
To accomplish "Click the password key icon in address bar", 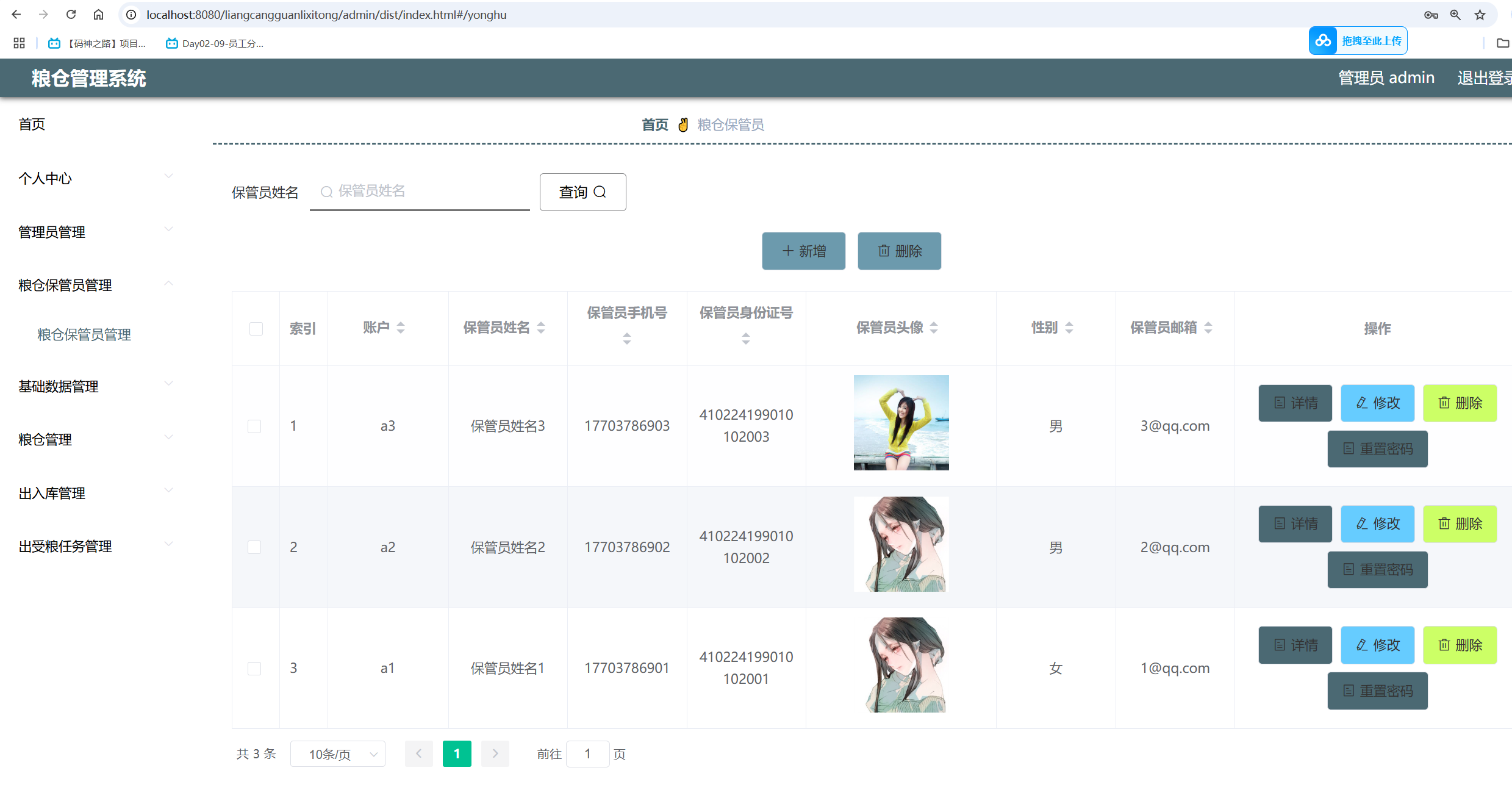I will pos(1431,15).
